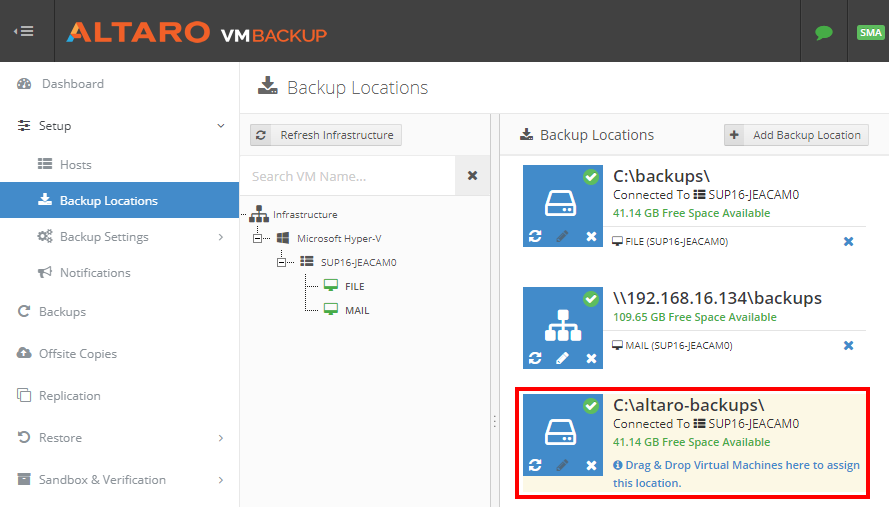Select Infrastructure root tree node
889x507 pixels.
[x=305, y=214]
